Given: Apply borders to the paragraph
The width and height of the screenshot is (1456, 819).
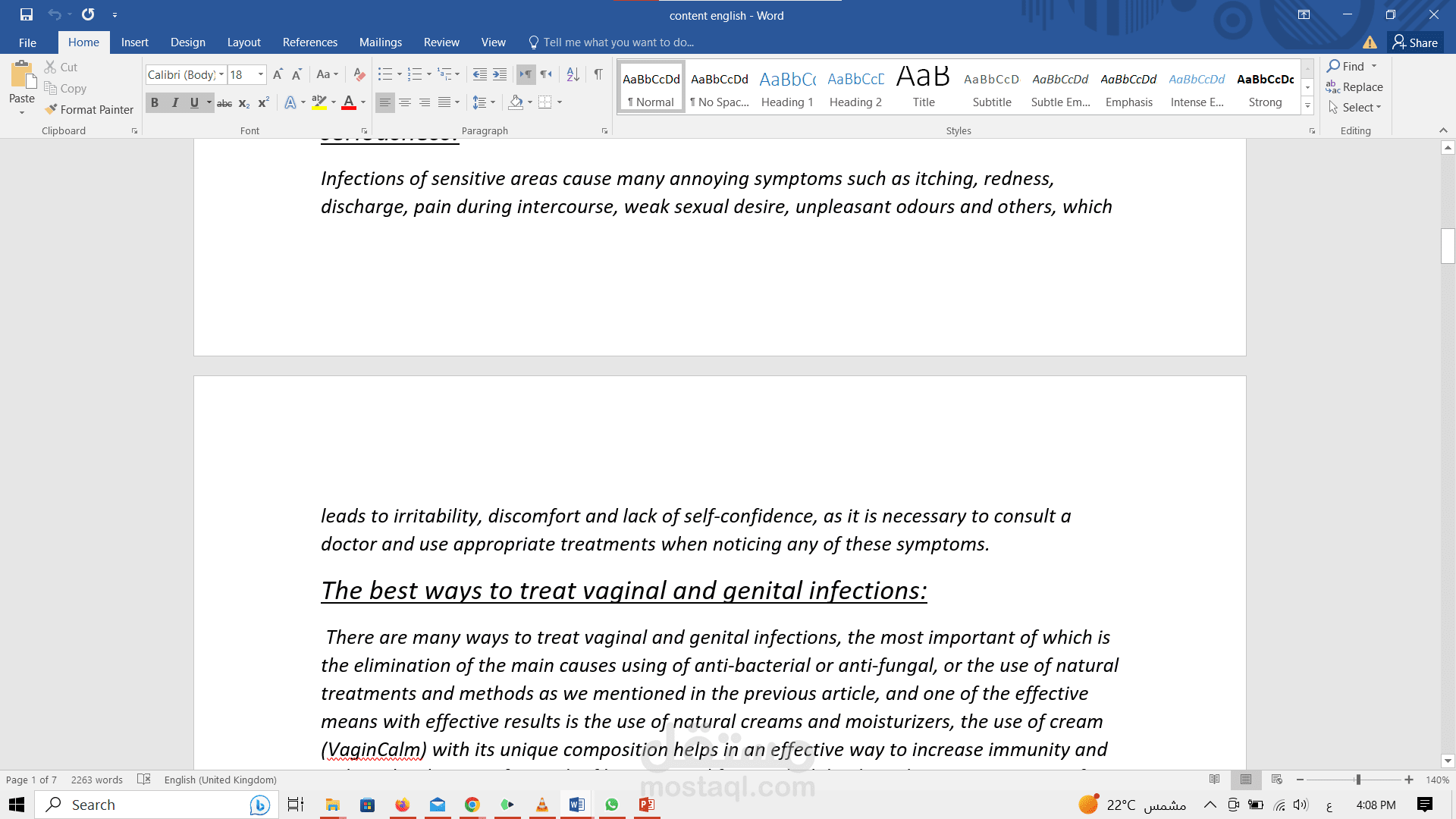Looking at the screenshot, I should (544, 102).
